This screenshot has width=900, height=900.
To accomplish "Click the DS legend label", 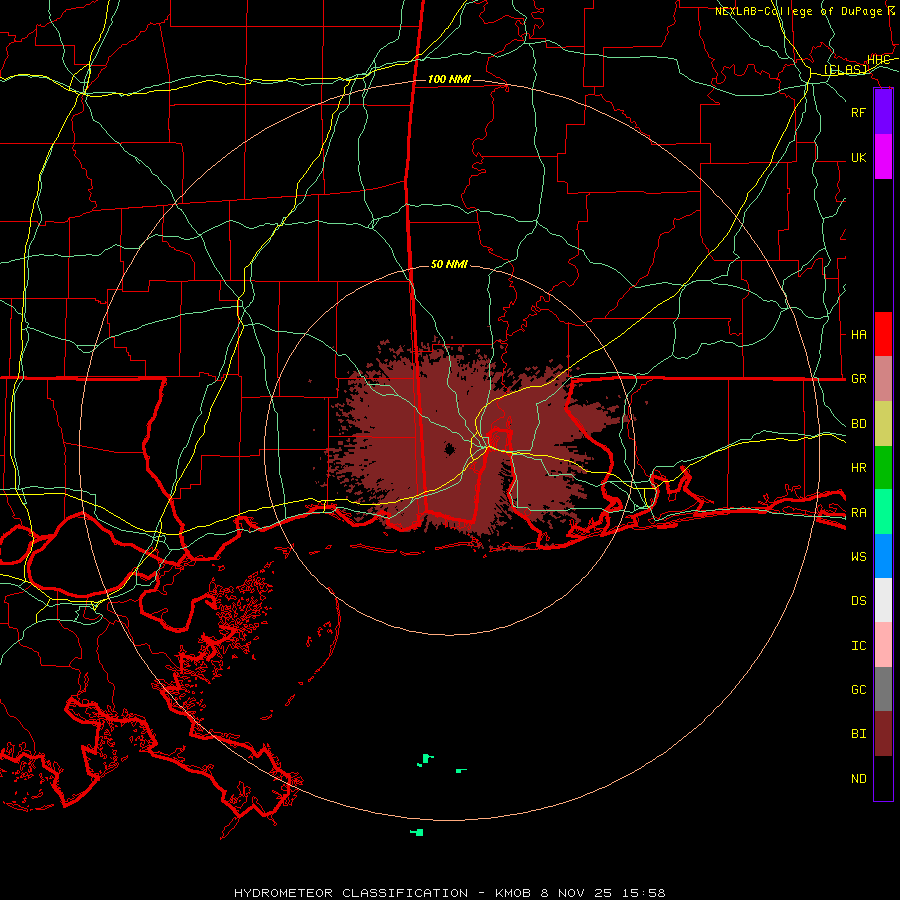I will (x=858, y=600).
